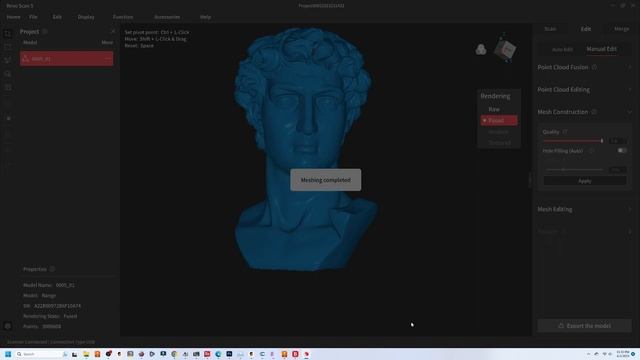Open Microsoft Edge from the taskbar
The width and height of the screenshot is (640, 360).
coord(218,354)
